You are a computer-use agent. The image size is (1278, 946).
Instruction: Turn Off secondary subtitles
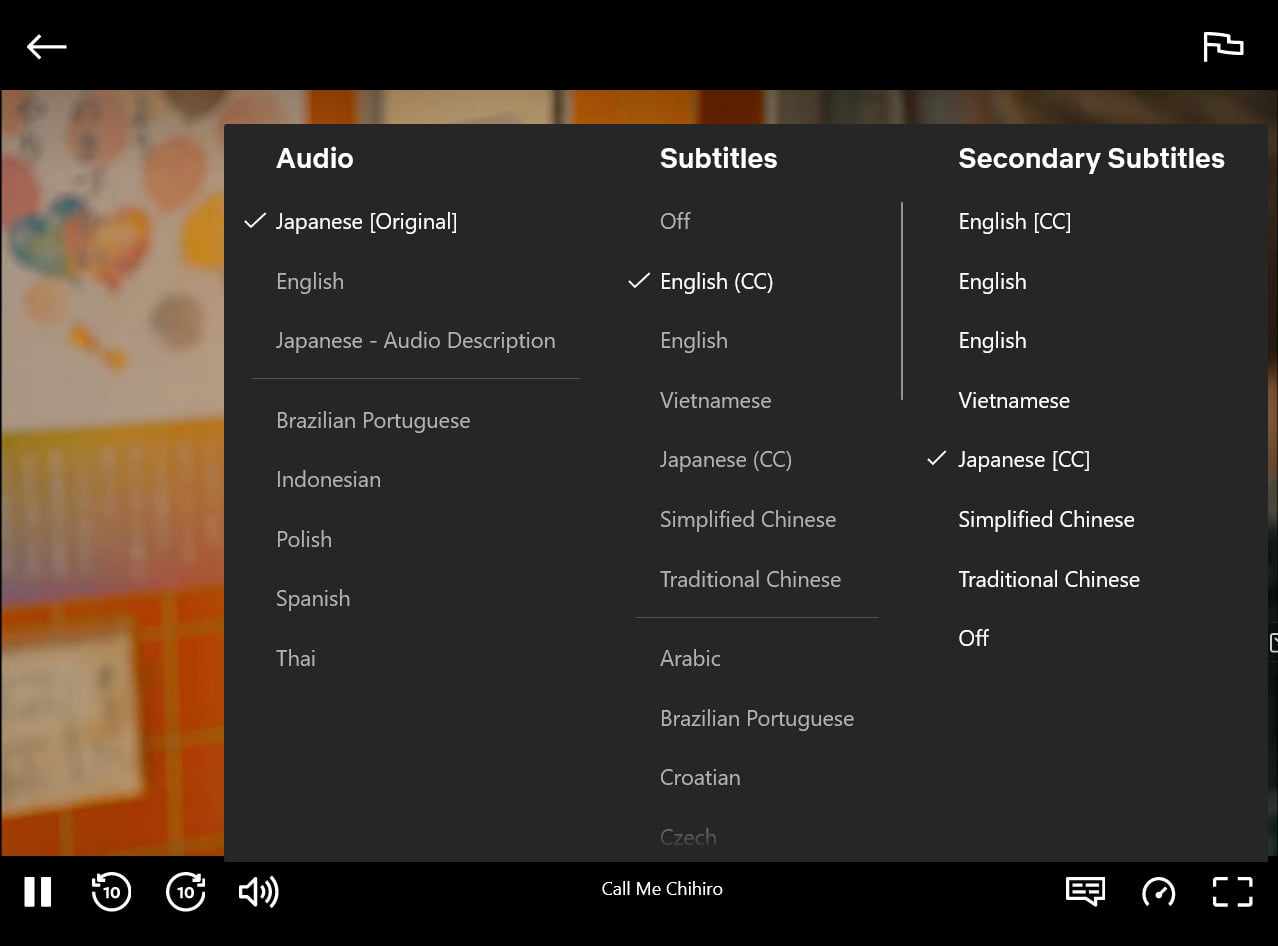(x=973, y=638)
